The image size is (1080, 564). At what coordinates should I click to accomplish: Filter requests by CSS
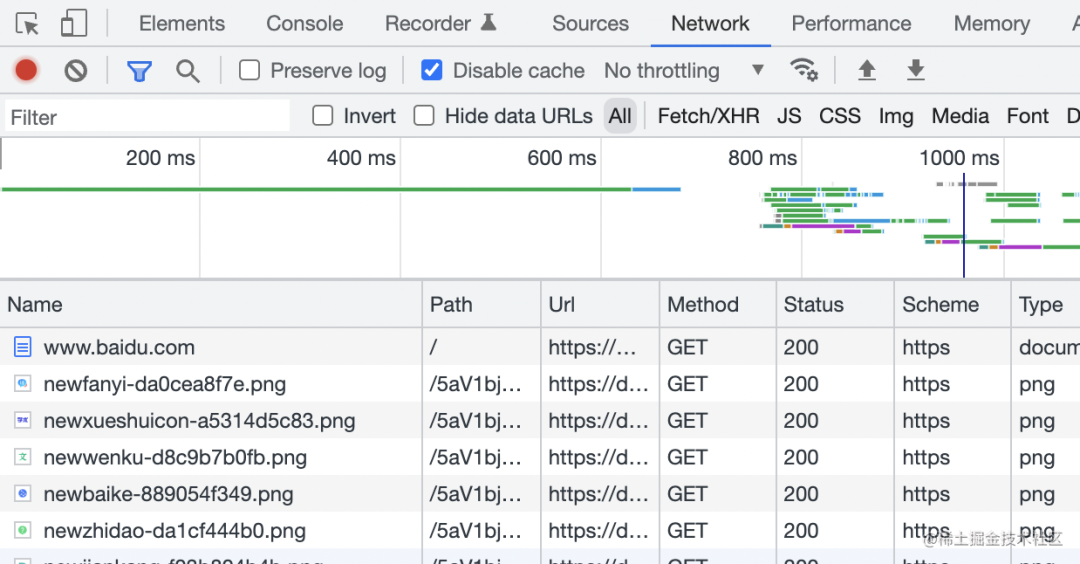pyautogui.click(x=840, y=116)
